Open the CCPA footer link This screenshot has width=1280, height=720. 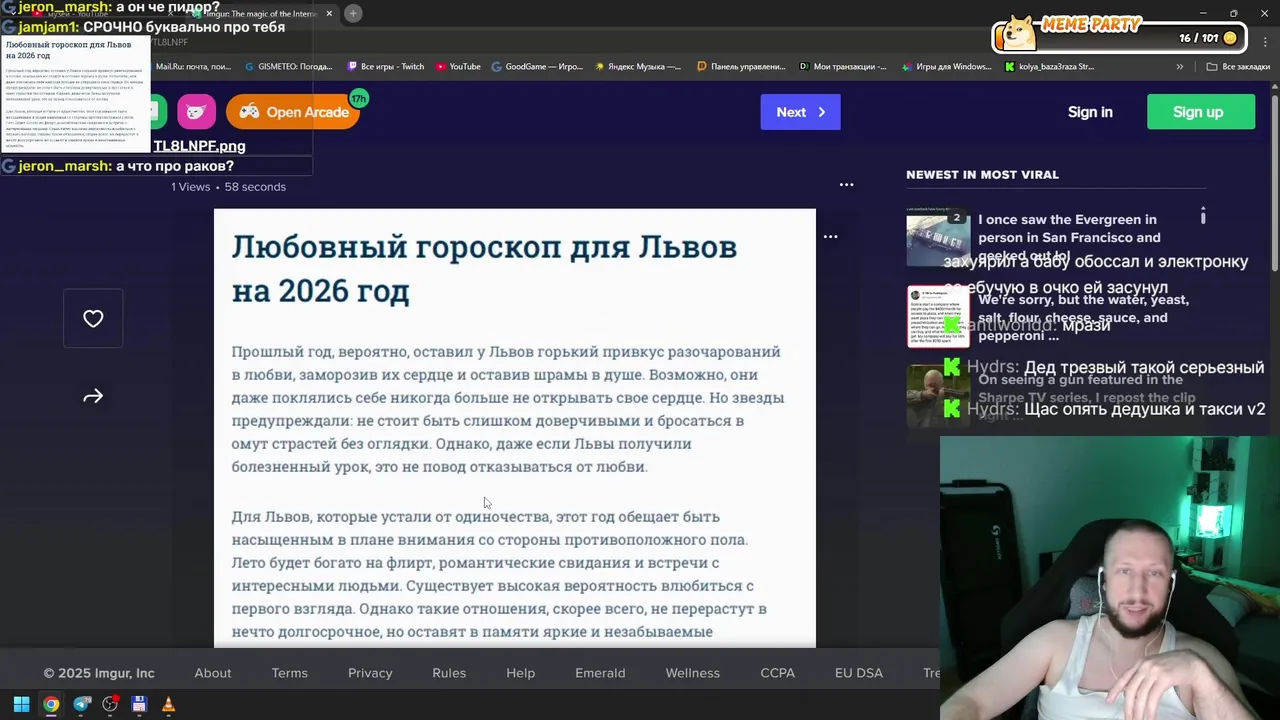click(x=778, y=673)
